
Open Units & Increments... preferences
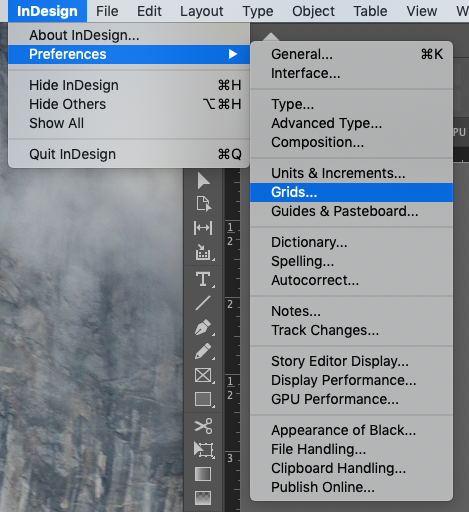tap(351, 173)
